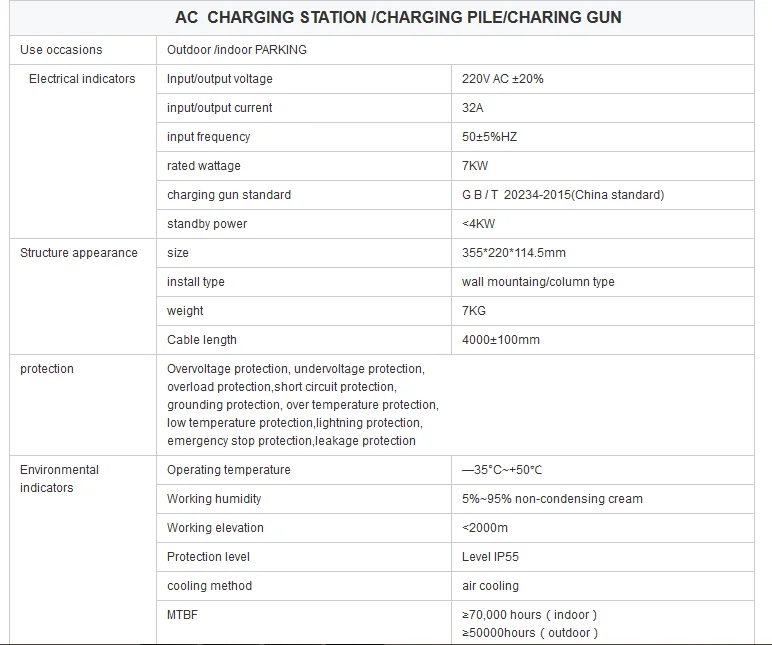Viewport: 772px width, 645px height.
Task: Click the "standby power" label
Action: (207, 224)
